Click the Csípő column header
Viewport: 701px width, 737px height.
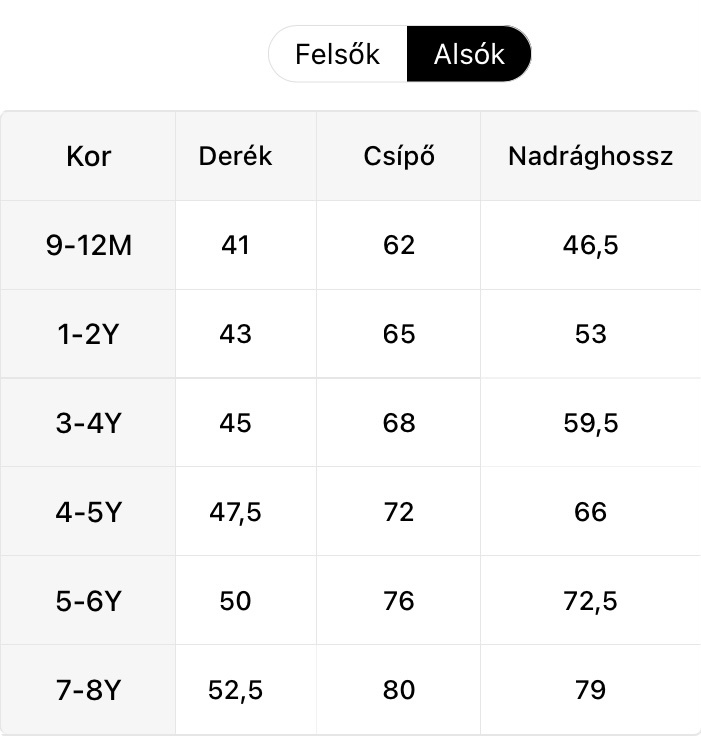coord(398,156)
